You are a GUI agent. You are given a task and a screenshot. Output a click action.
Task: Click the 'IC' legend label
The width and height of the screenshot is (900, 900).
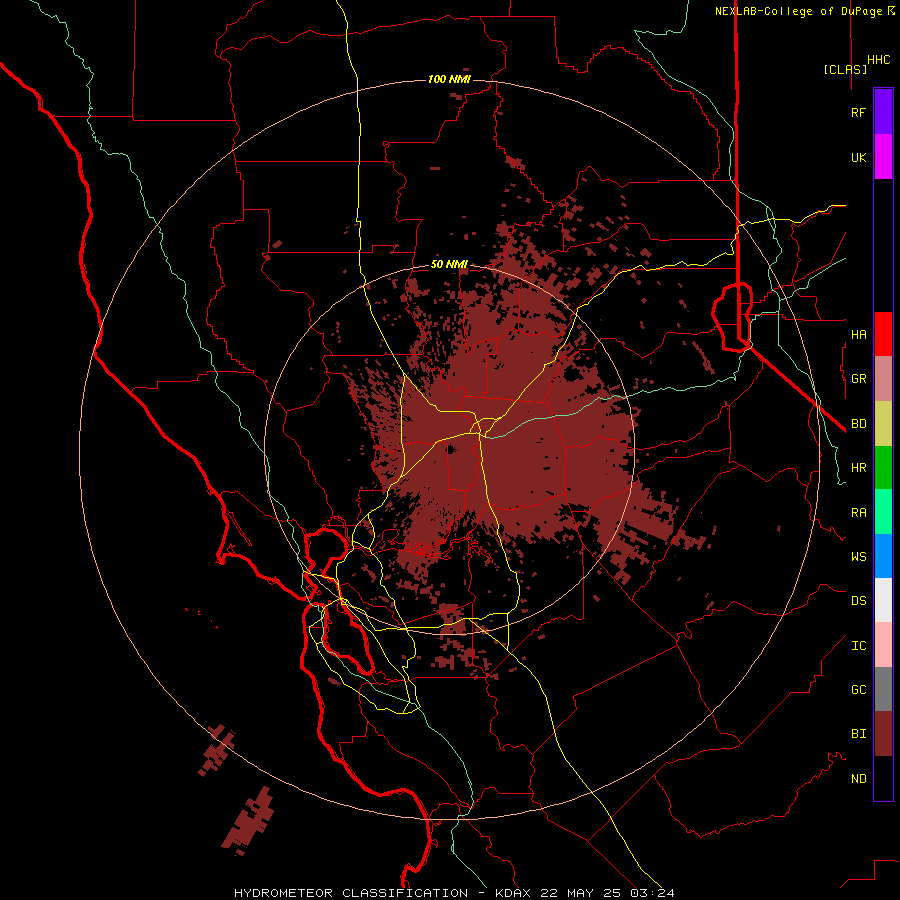coord(858,646)
